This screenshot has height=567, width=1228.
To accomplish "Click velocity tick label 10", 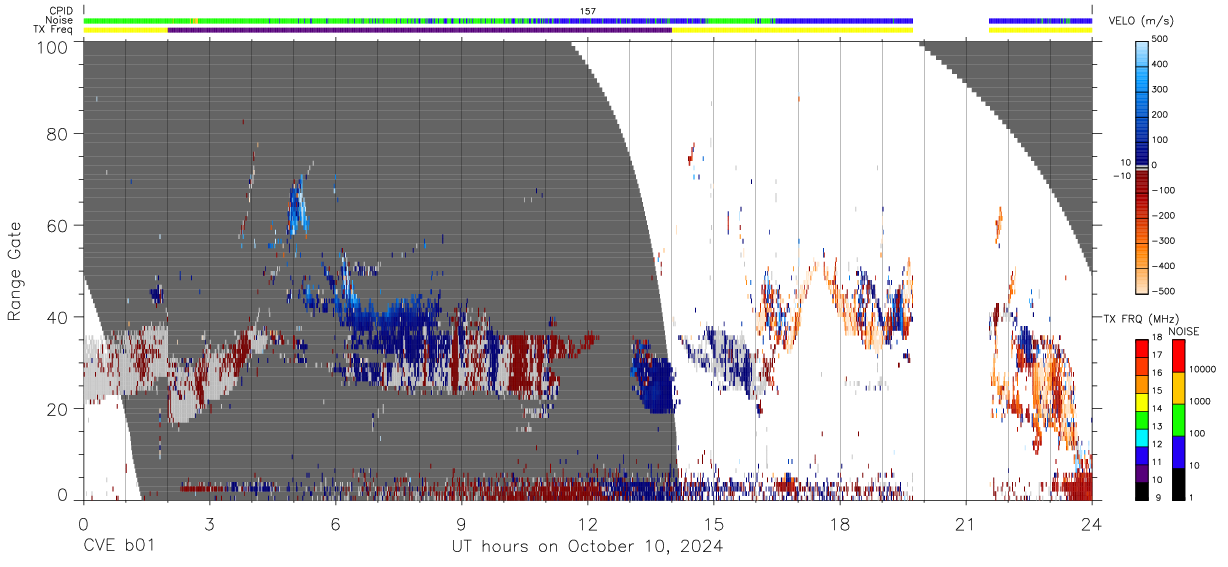I will click(1127, 162).
